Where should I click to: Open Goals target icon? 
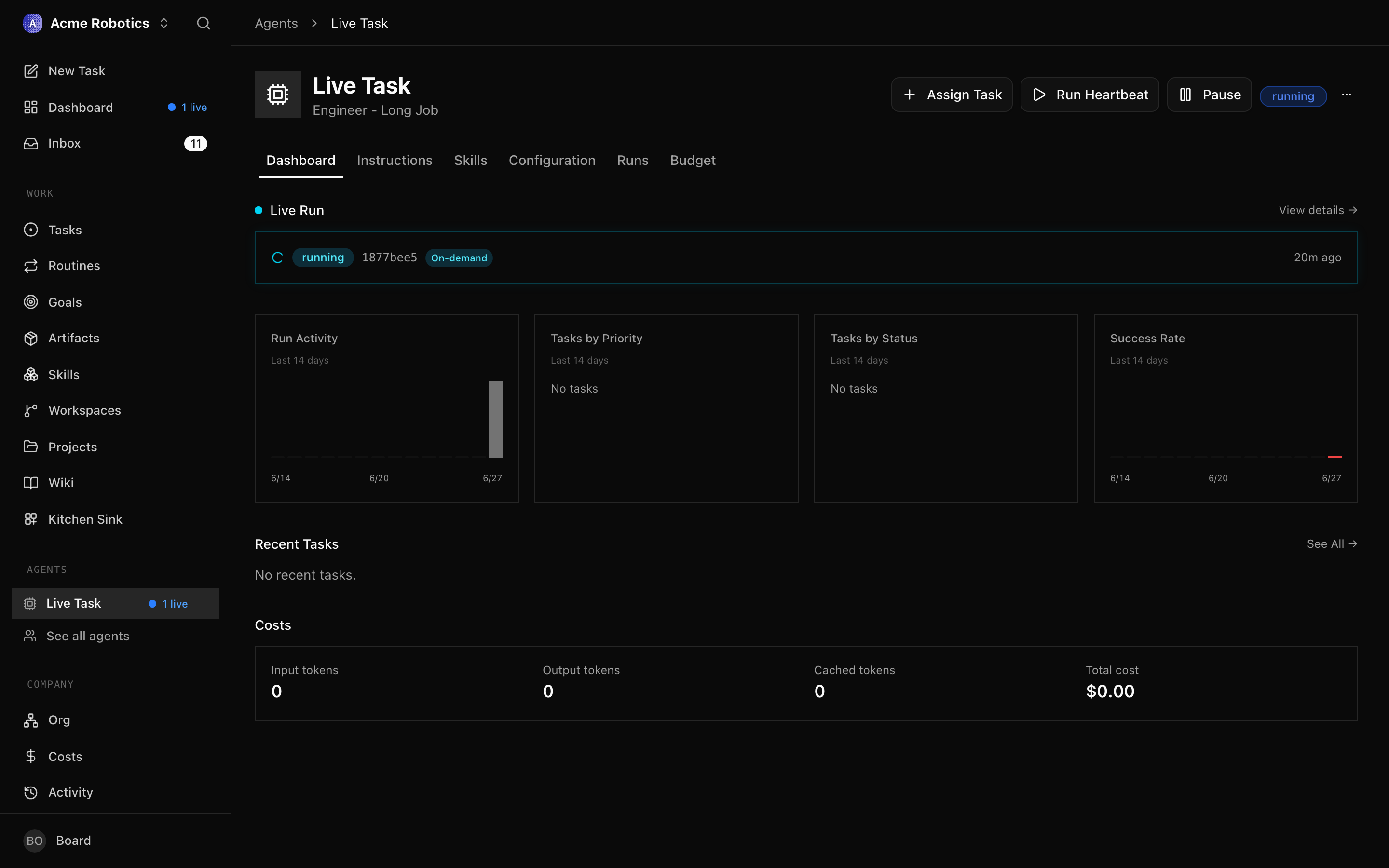click(x=31, y=302)
